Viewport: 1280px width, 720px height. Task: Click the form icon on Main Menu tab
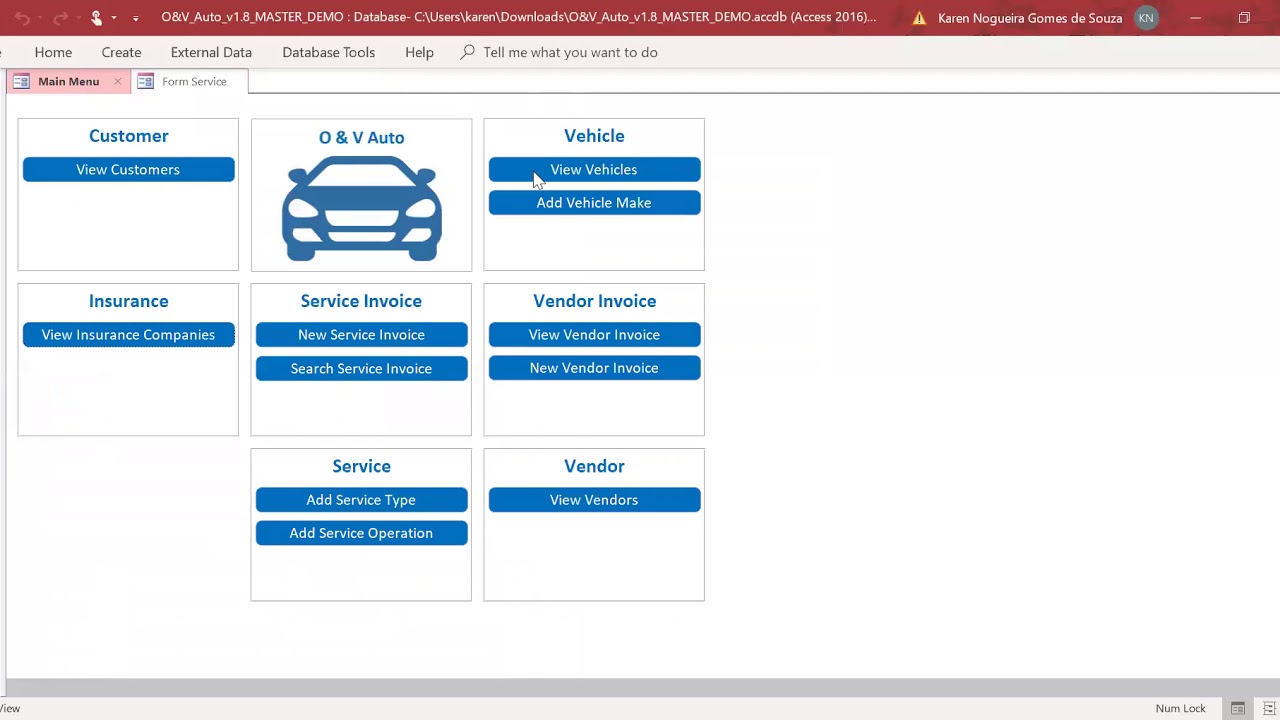21,82
